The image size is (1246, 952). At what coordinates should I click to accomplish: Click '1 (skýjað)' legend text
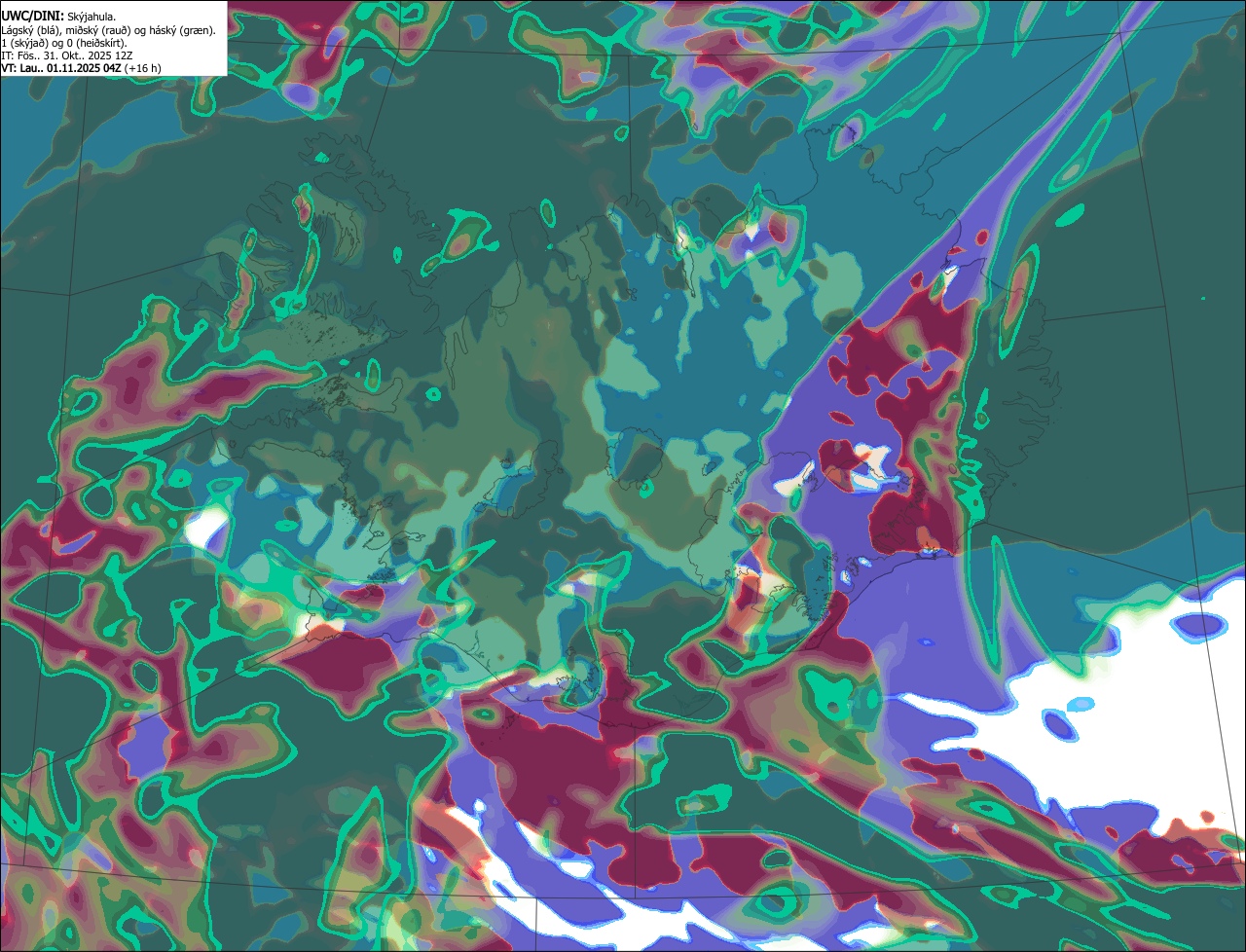pyautogui.click(x=24, y=44)
